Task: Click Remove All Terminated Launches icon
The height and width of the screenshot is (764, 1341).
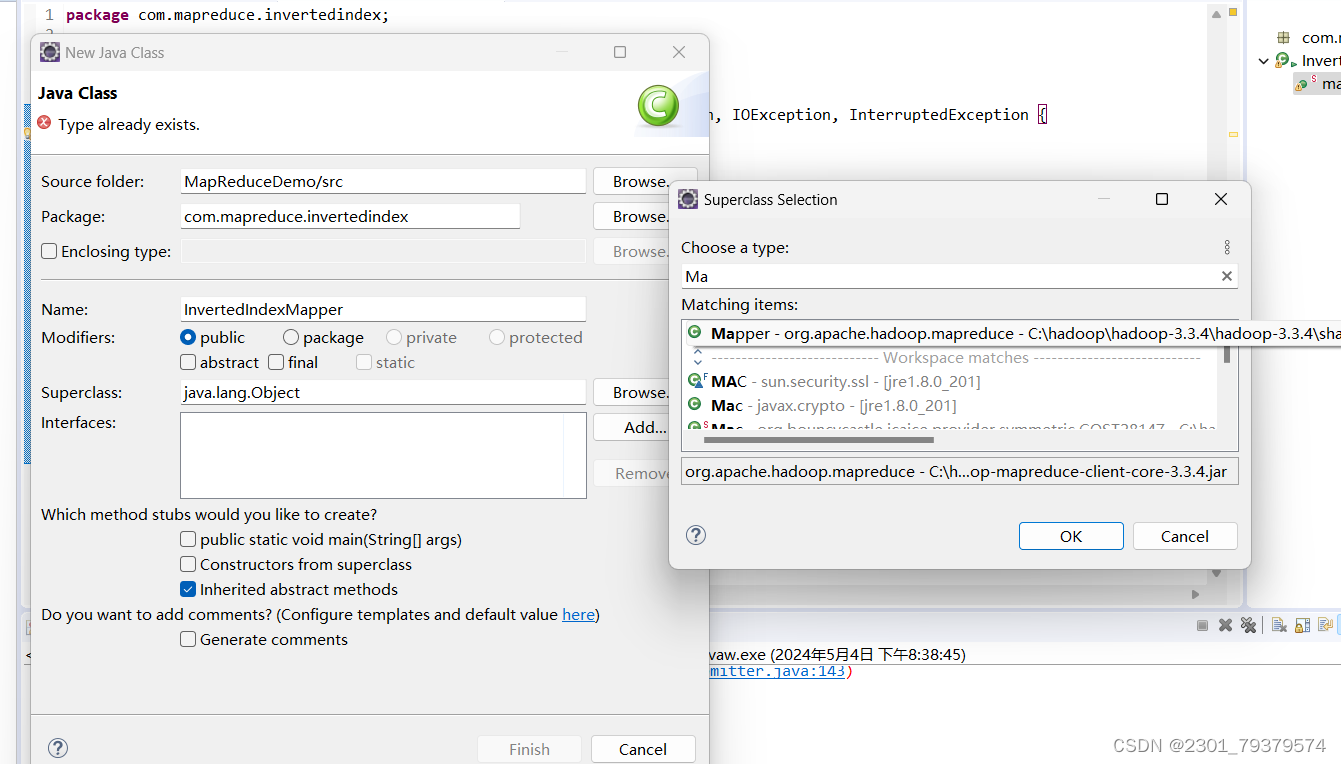Action: coord(1249,623)
